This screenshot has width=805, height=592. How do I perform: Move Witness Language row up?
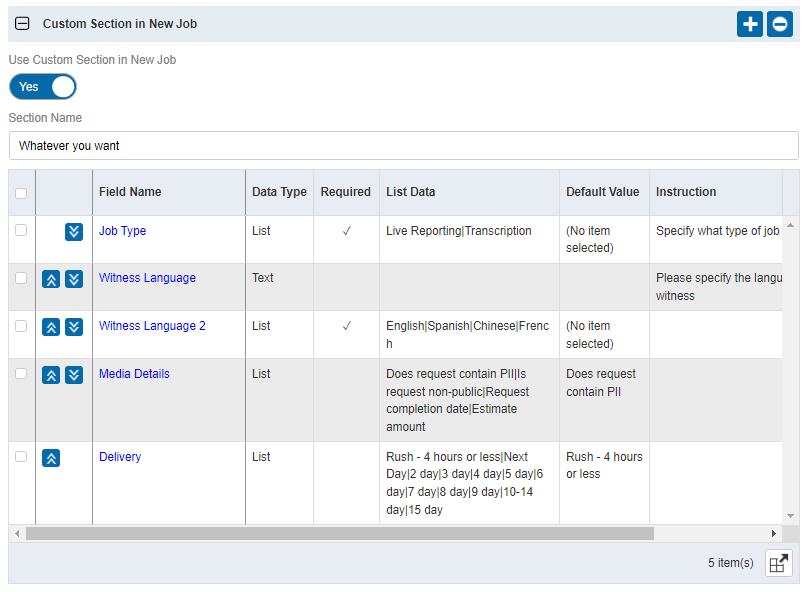coord(51,279)
